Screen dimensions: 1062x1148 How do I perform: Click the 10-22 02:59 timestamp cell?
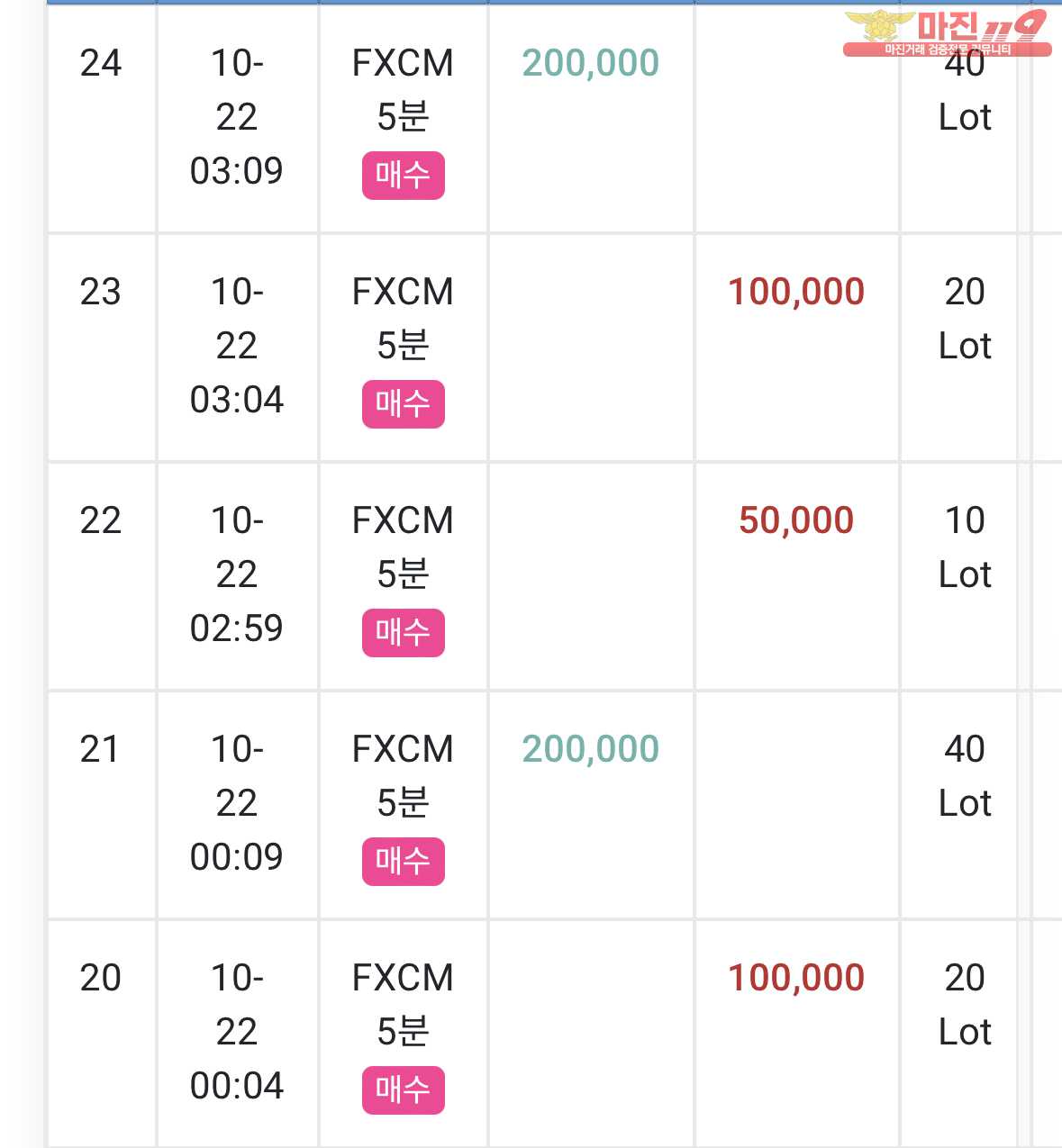237,574
